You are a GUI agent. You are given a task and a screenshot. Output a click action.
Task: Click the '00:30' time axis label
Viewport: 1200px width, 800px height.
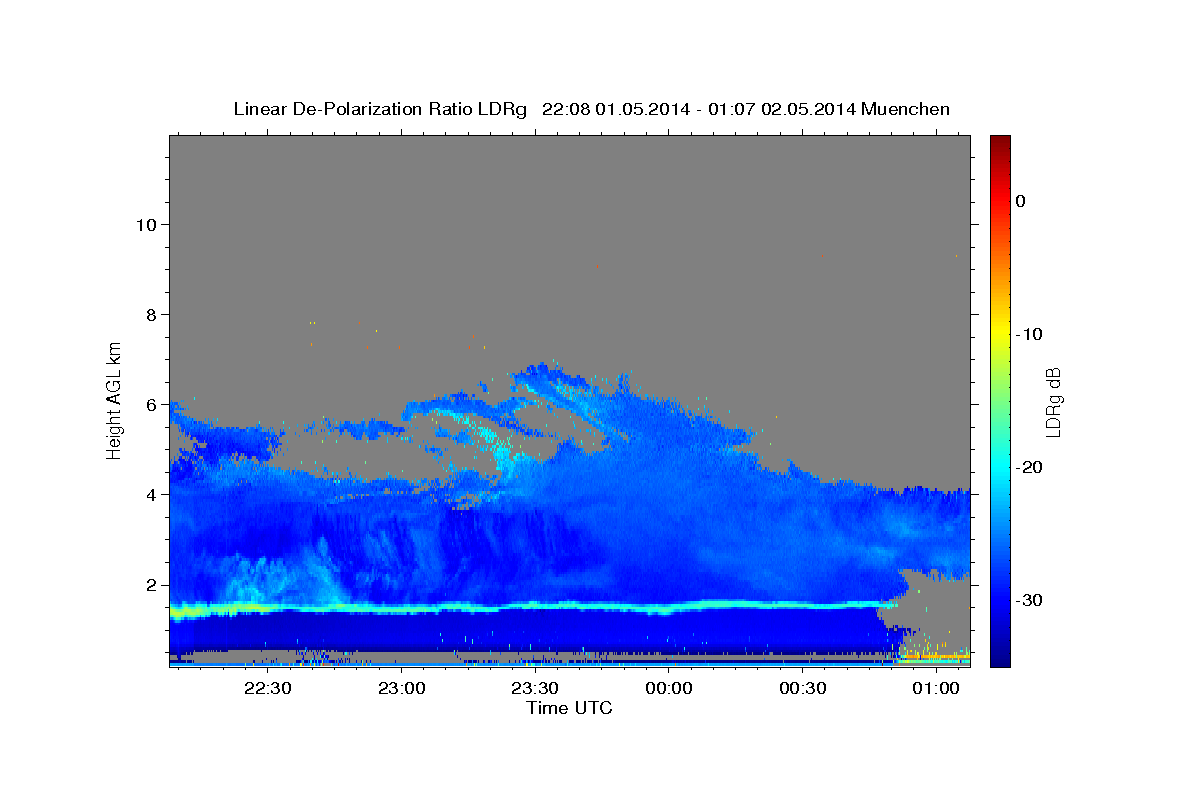(x=802, y=688)
